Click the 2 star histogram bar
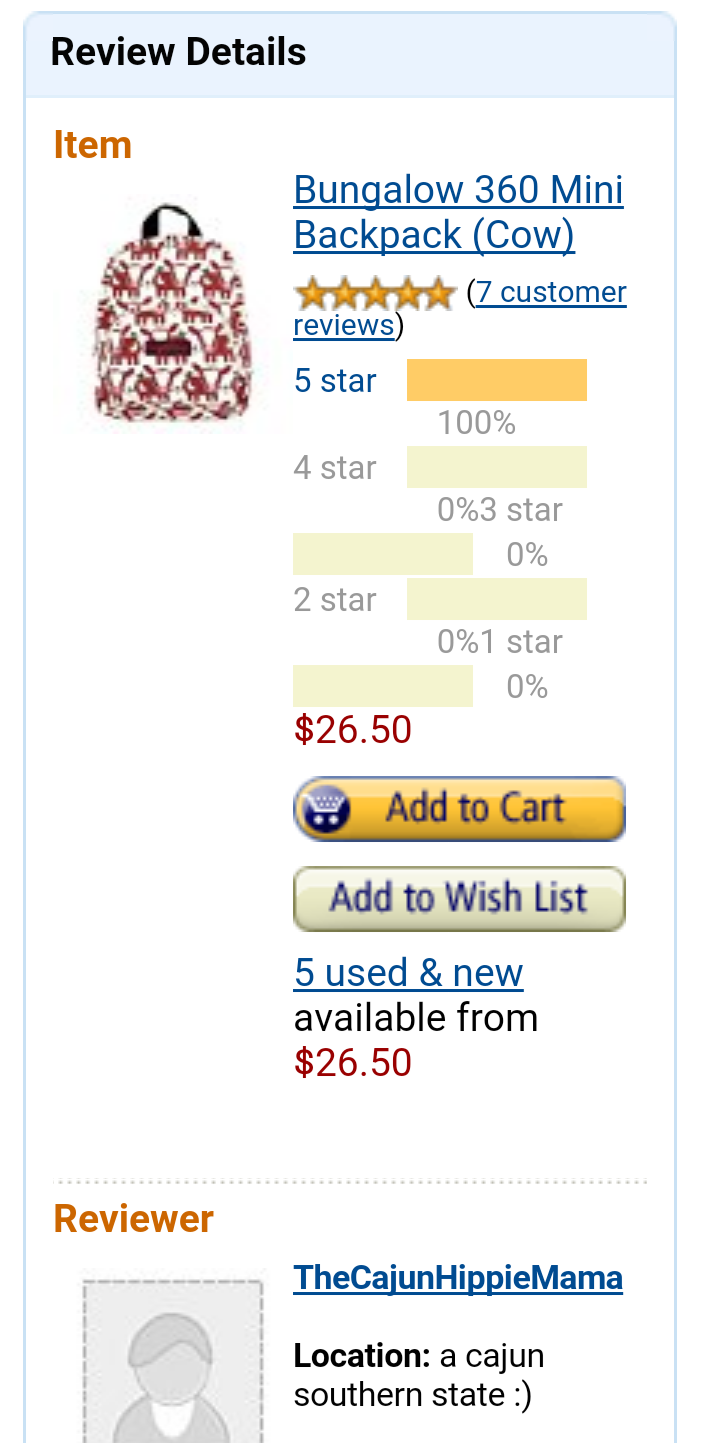The width and height of the screenshot is (701, 1443). point(496,599)
